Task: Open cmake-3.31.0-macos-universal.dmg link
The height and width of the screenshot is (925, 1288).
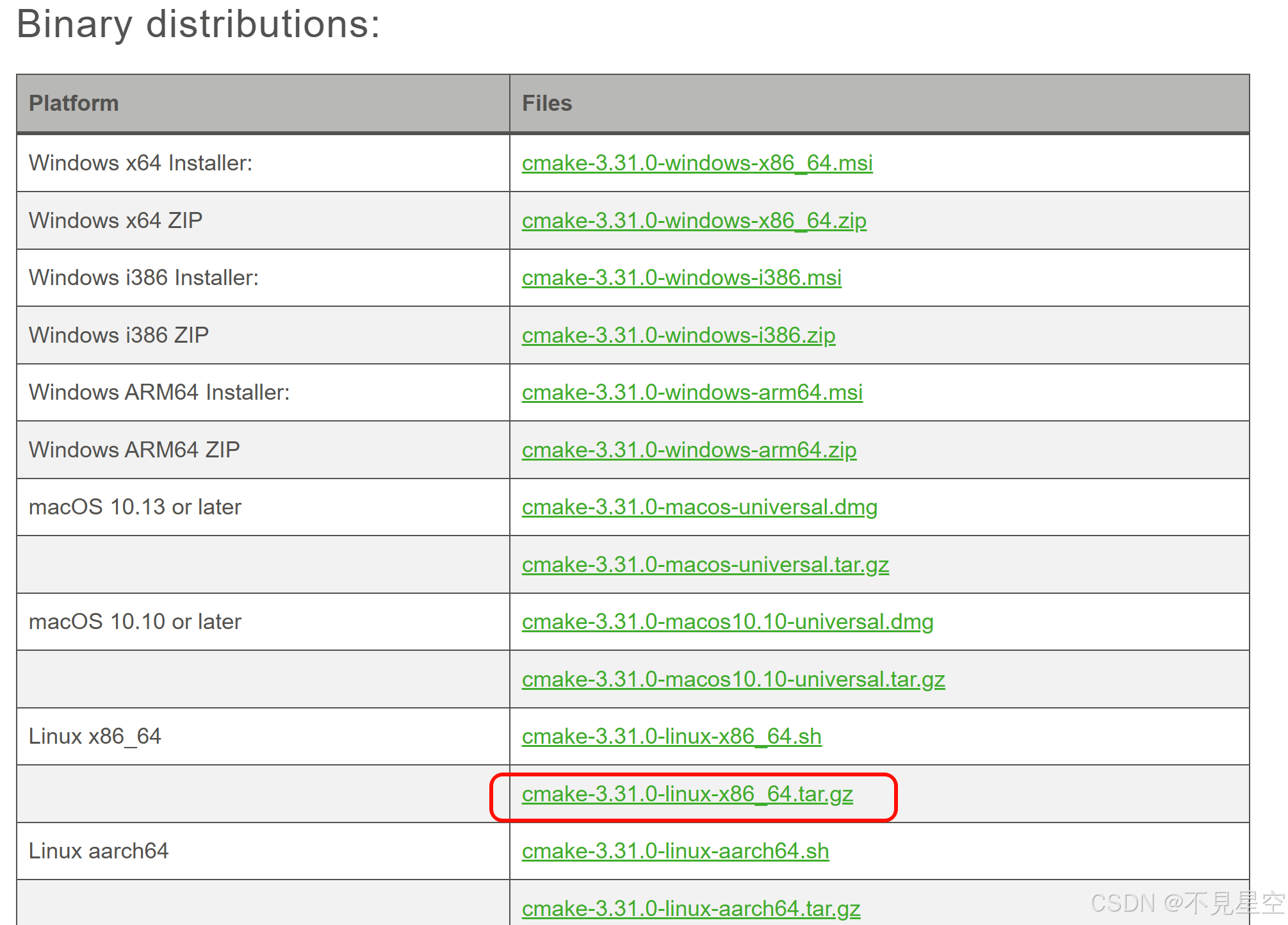Action: click(x=699, y=507)
